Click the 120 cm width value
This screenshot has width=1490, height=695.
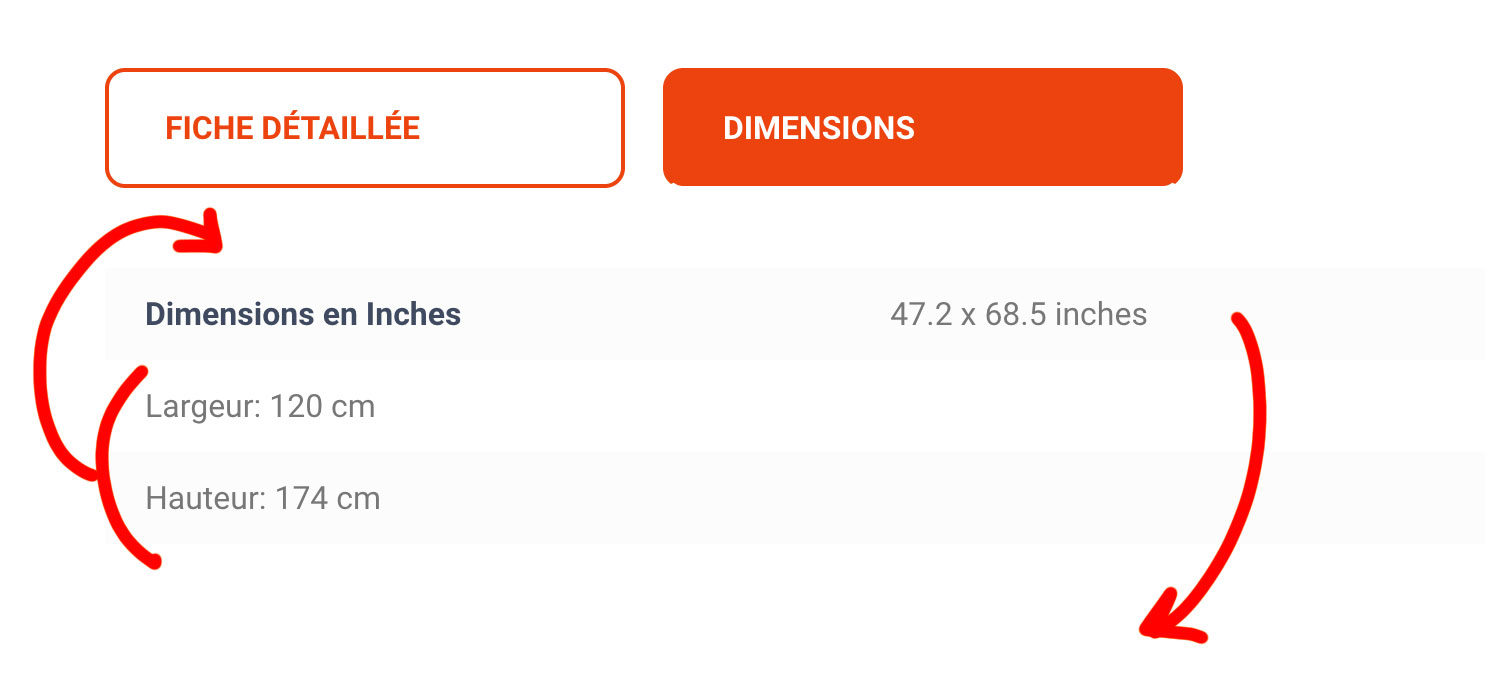pyautogui.click(x=322, y=407)
